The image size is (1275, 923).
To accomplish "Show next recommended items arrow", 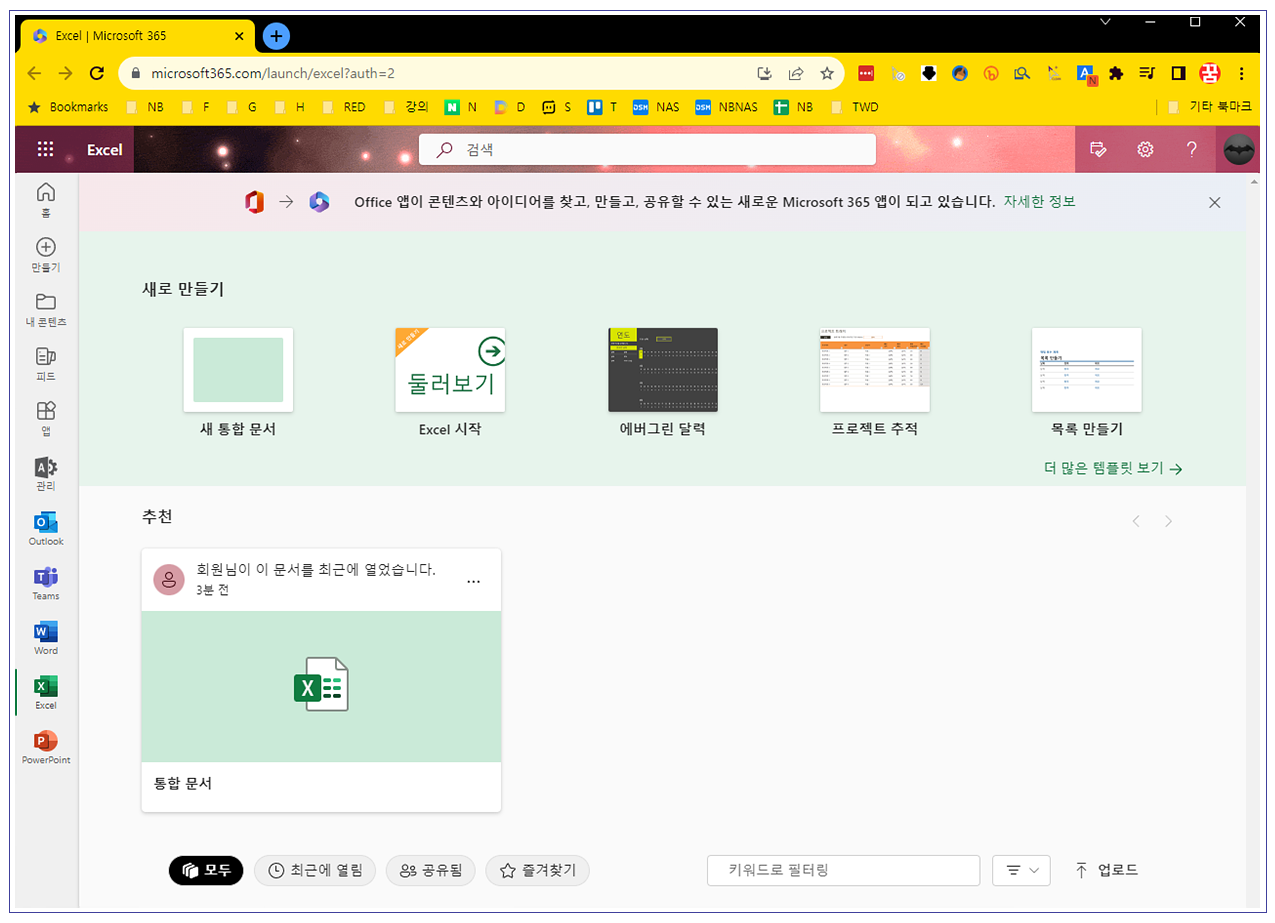I will pos(1168,521).
